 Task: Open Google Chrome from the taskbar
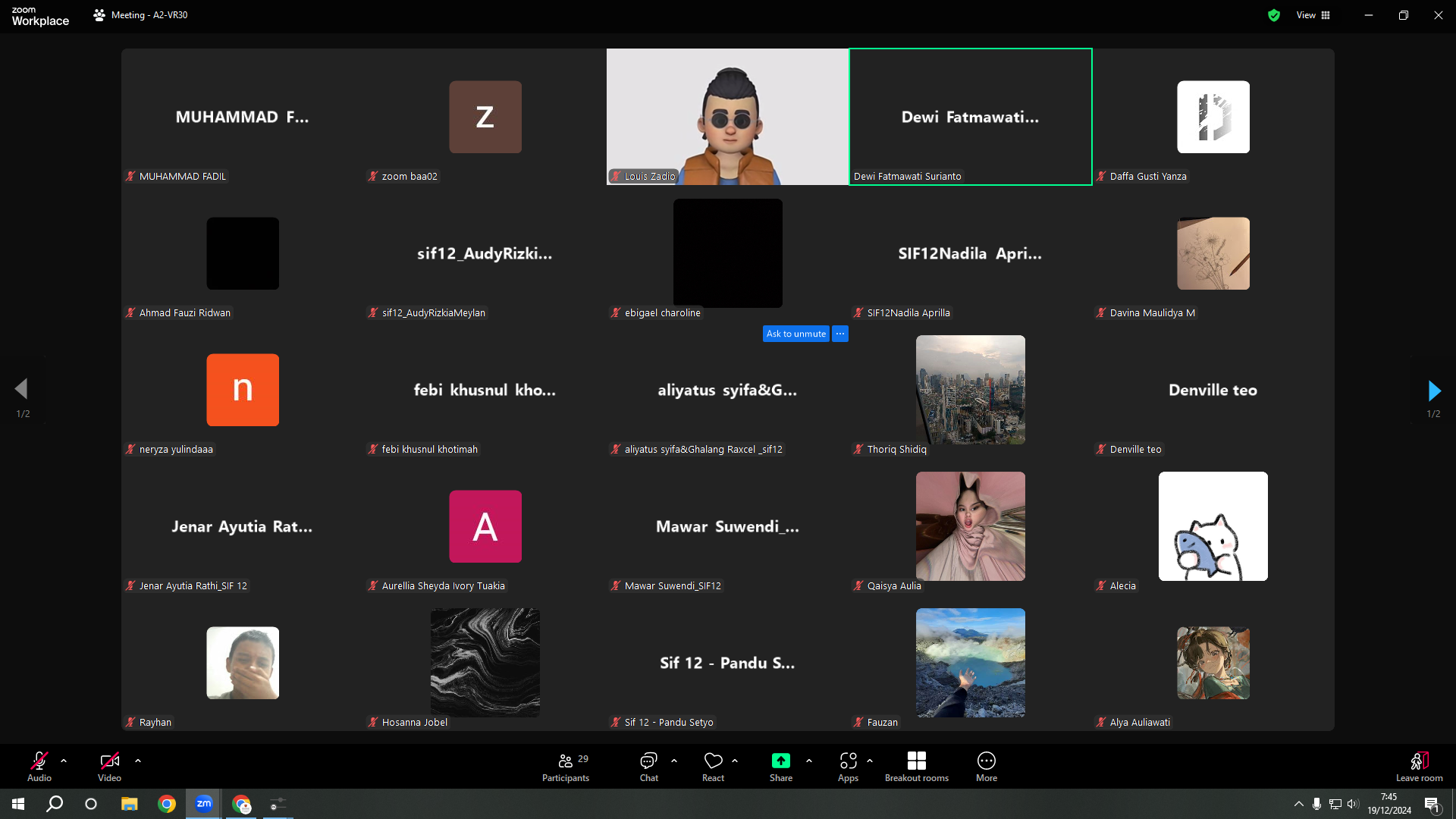click(x=167, y=804)
